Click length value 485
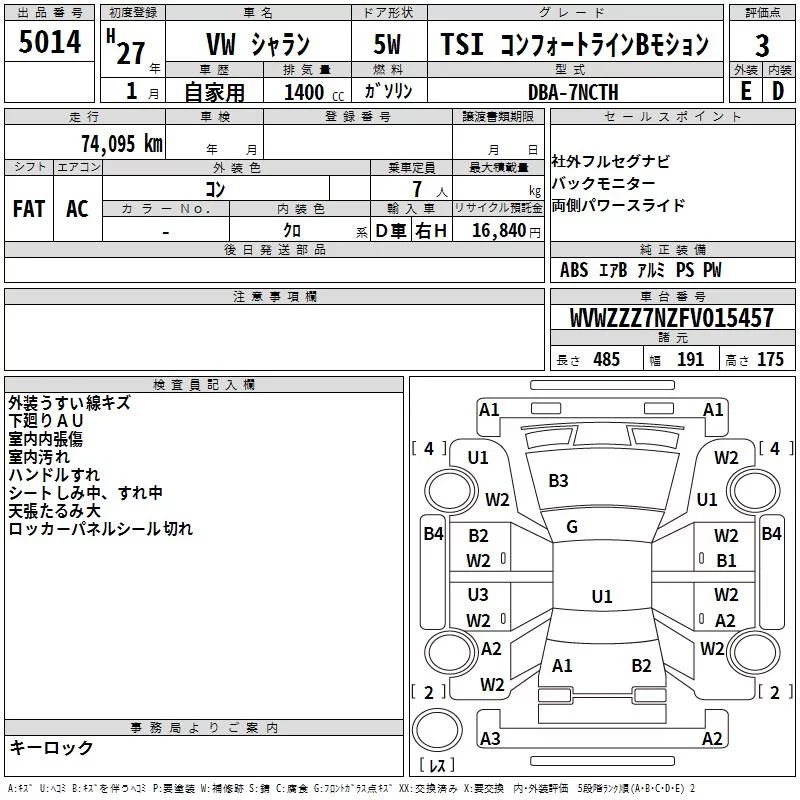This screenshot has width=800, height=800. point(606,359)
